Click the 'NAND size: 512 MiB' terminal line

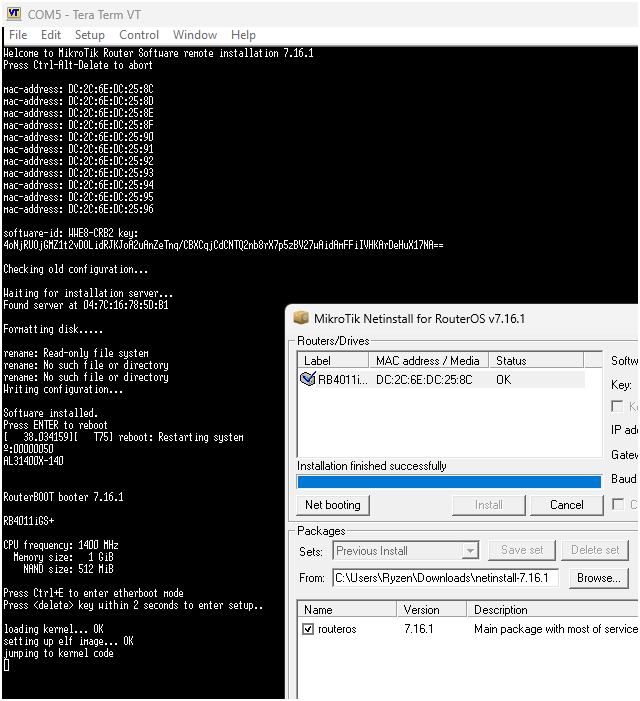(x=68, y=569)
